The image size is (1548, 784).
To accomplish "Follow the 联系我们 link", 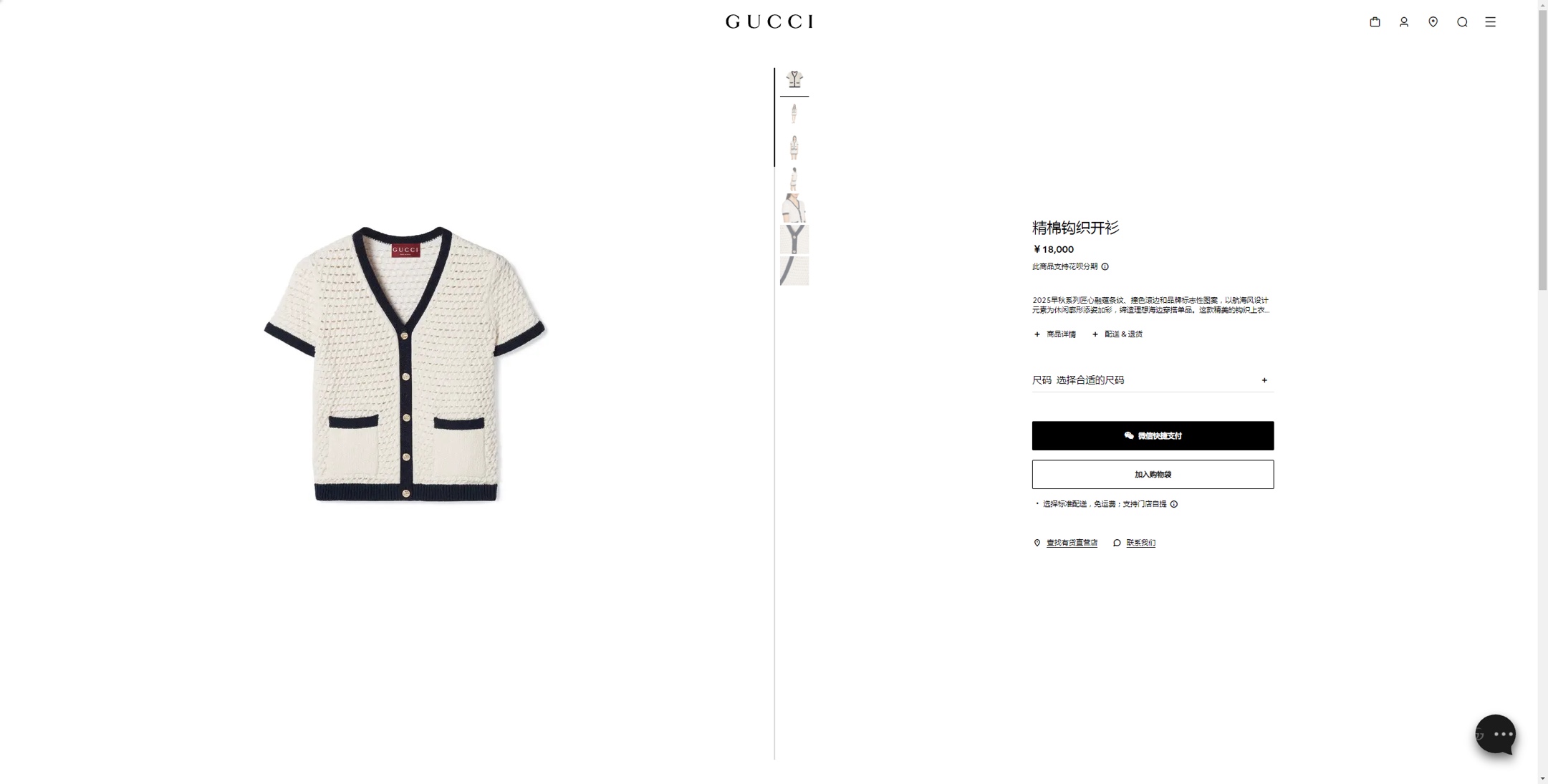I will (x=1140, y=543).
